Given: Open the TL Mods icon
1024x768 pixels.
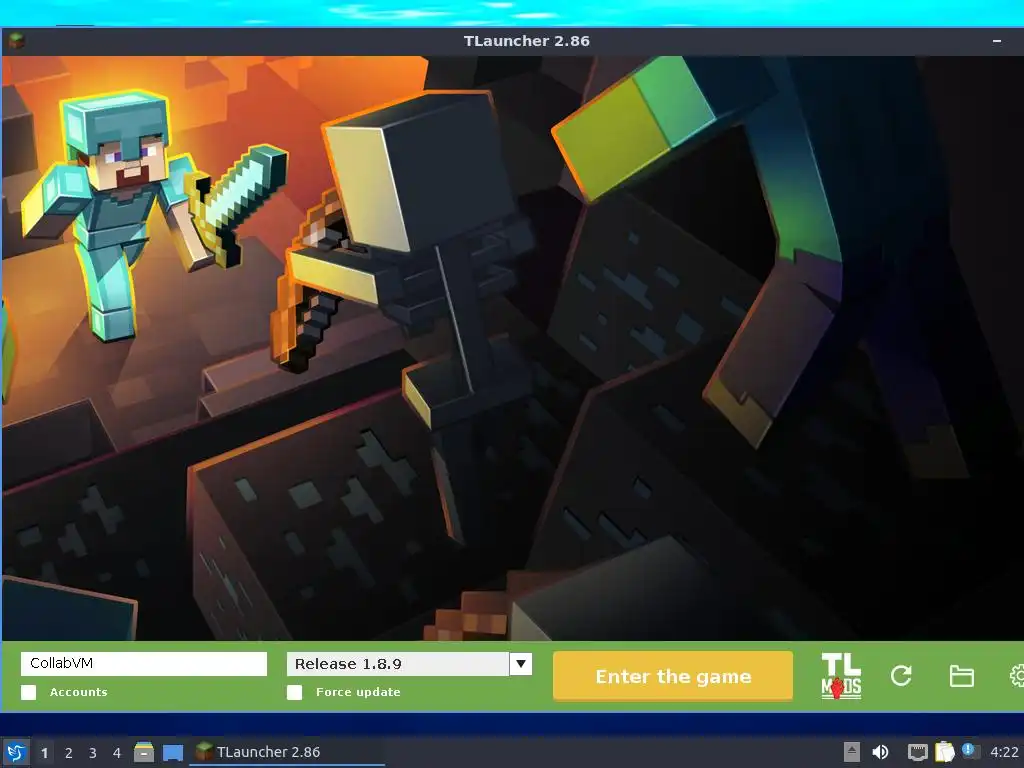Looking at the screenshot, I should (841, 676).
